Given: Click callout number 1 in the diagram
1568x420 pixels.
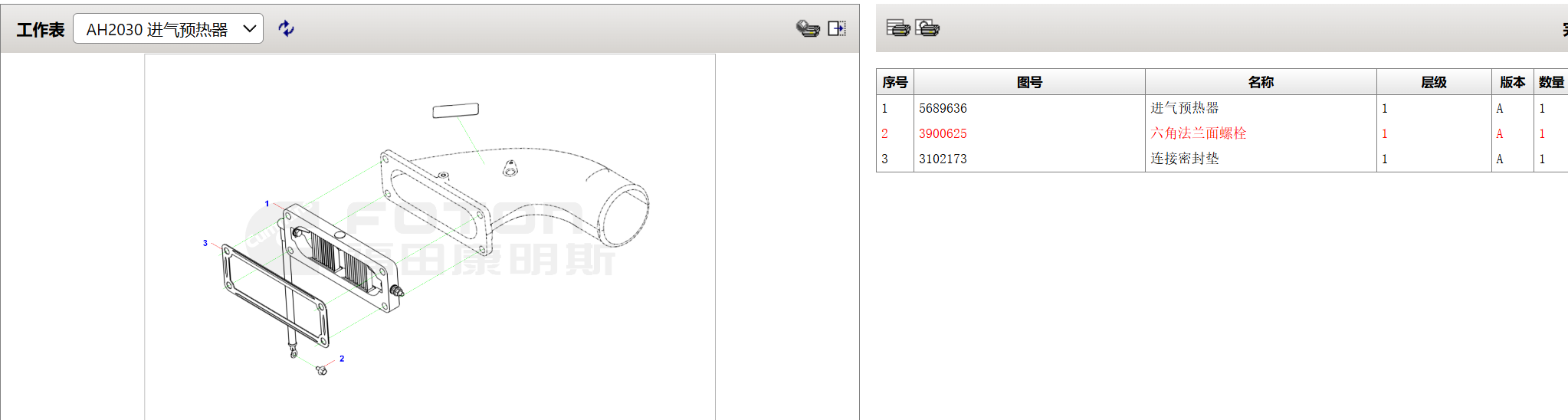Looking at the screenshot, I should [267, 204].
